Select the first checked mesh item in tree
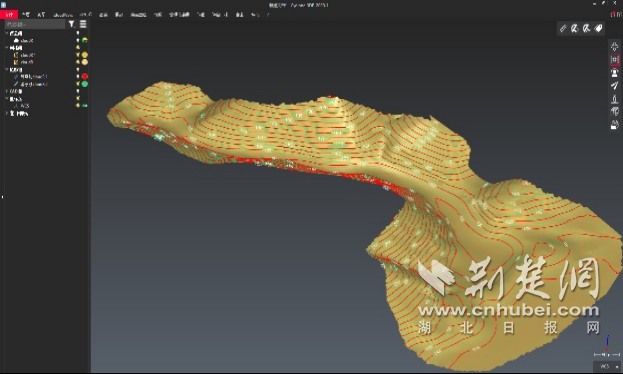This screenshot has width=623, height=374. 27,55
